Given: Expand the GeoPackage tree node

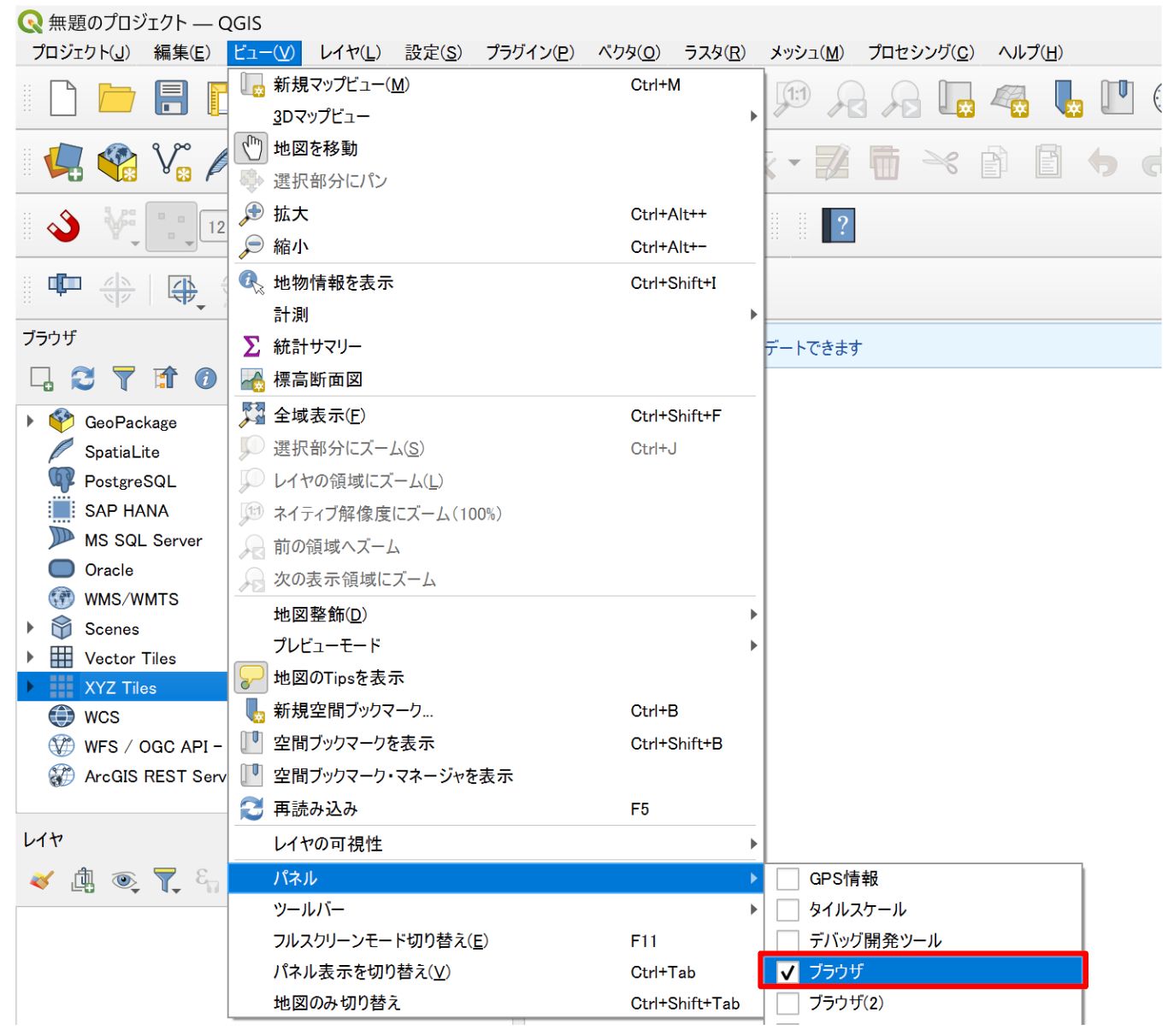Looking at the screenshot, I should tap(31, 421).
